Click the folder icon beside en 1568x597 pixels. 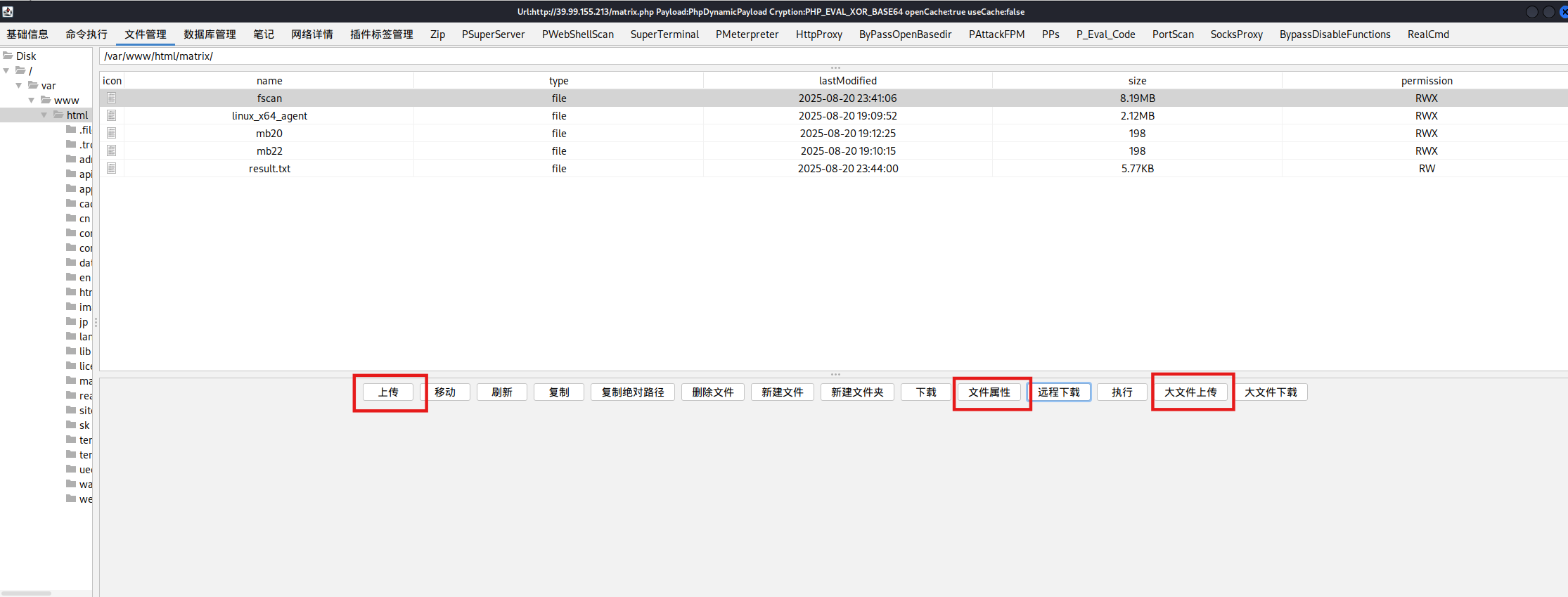(71, 277)
